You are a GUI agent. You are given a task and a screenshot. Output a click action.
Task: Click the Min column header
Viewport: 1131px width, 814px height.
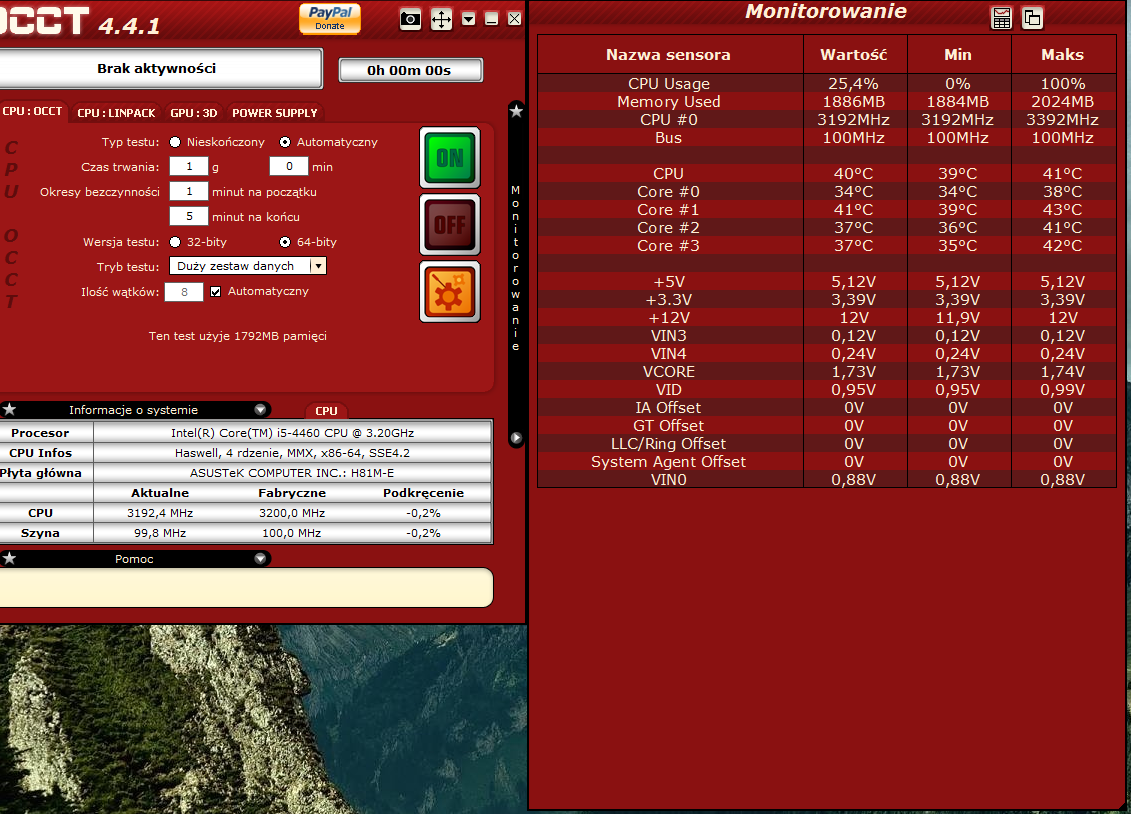[958, 55]
